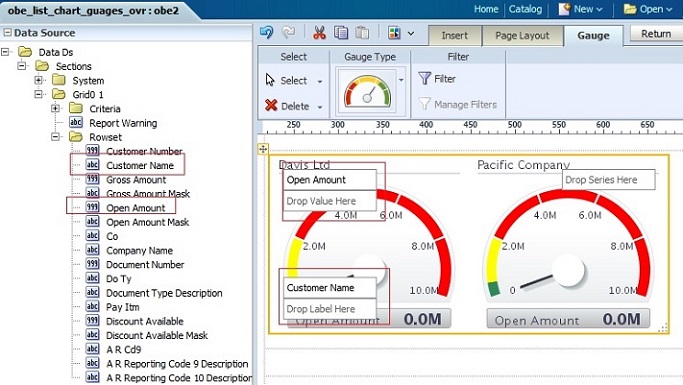This screenshot has width=683, height=385.
Task: Click the Criteria folder icon
Action: click(76, 108)
